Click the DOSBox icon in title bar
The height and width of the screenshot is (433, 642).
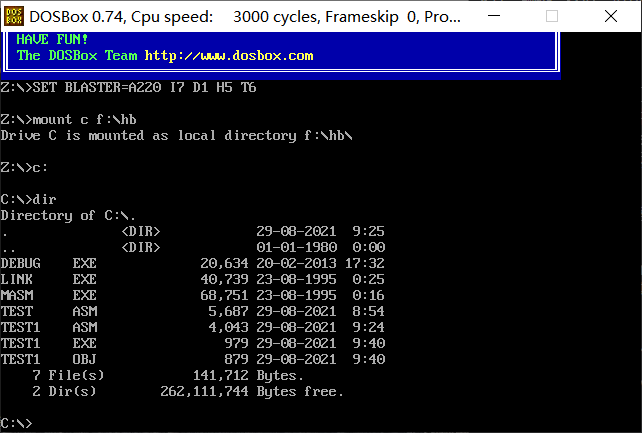coord(14,16)
